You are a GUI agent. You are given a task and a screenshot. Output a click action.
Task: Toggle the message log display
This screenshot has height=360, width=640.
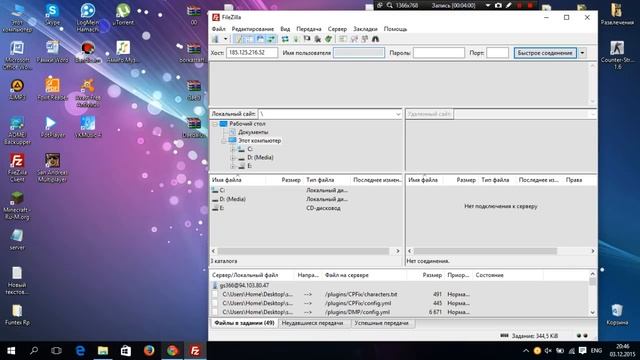238,39
